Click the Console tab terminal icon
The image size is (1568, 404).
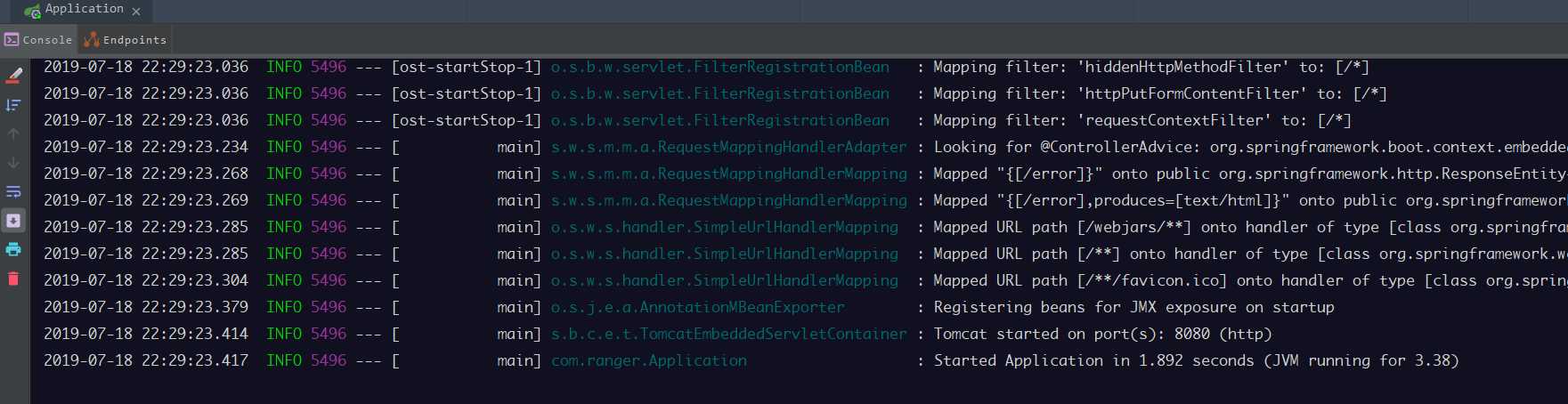click(x=12, y=40)
